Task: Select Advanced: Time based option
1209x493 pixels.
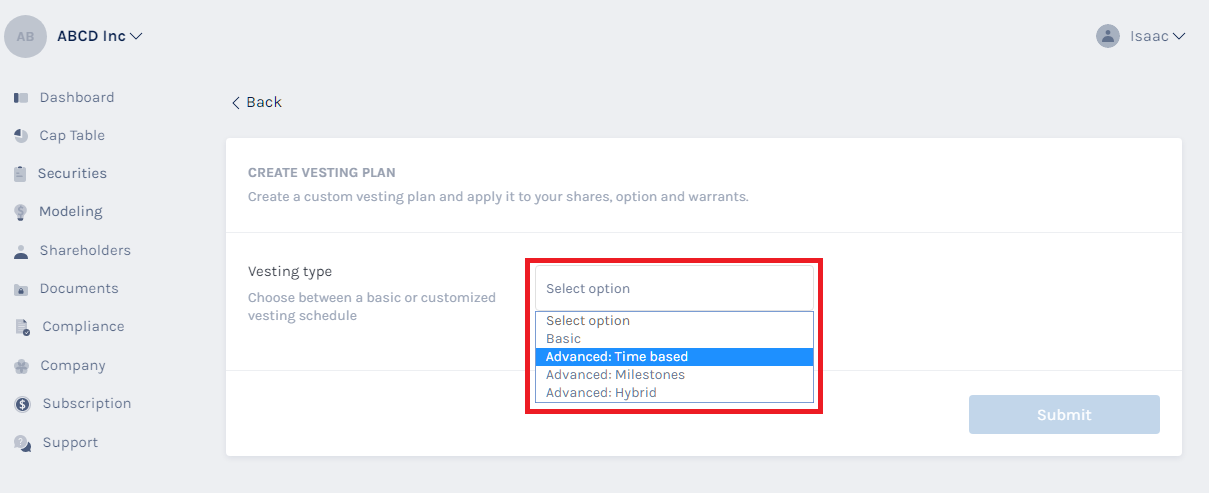Action: 617,357
